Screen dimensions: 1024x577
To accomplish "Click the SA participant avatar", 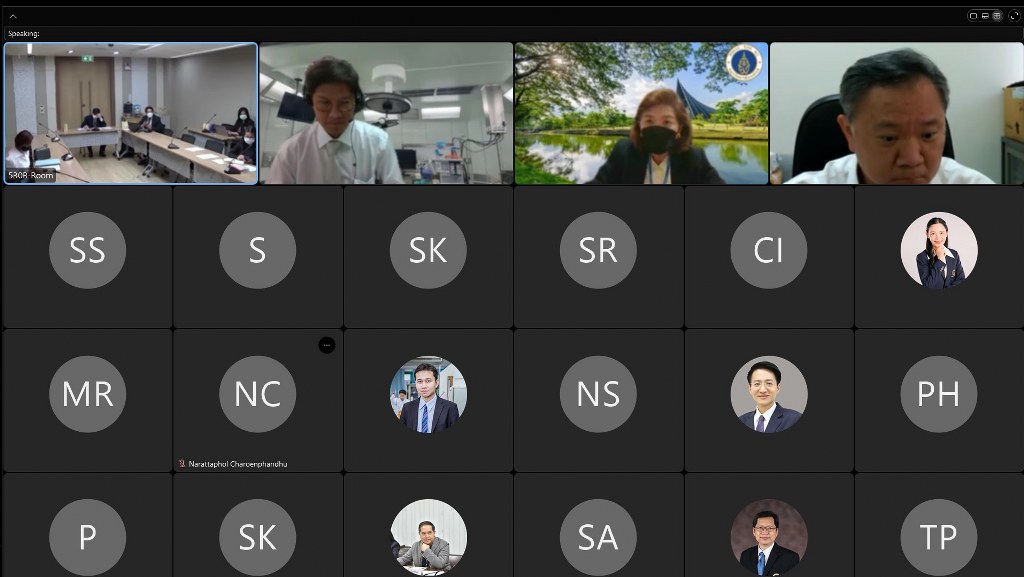I will pos(598,537).
